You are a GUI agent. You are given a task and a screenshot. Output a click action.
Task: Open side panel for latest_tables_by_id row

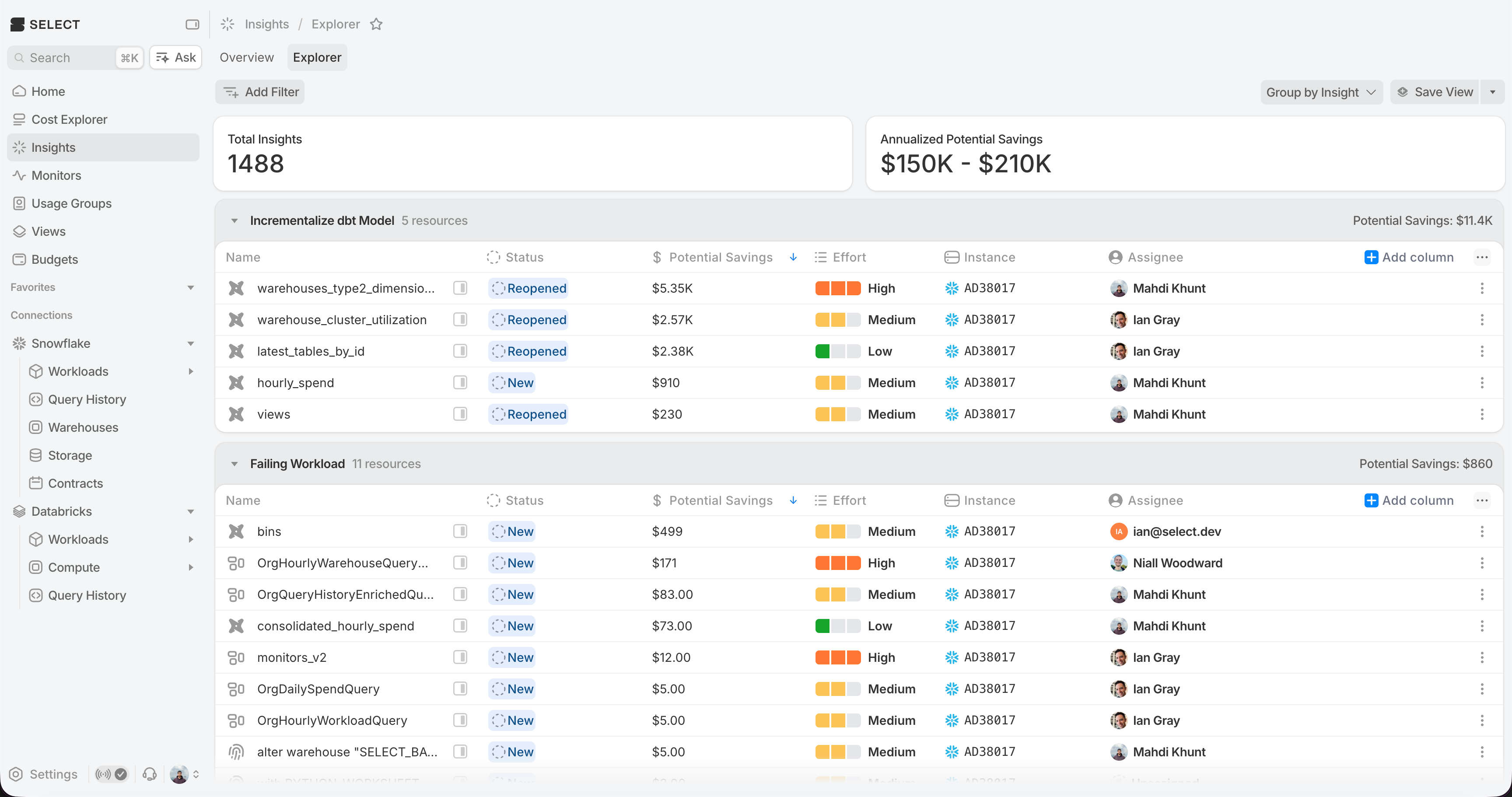460,351
